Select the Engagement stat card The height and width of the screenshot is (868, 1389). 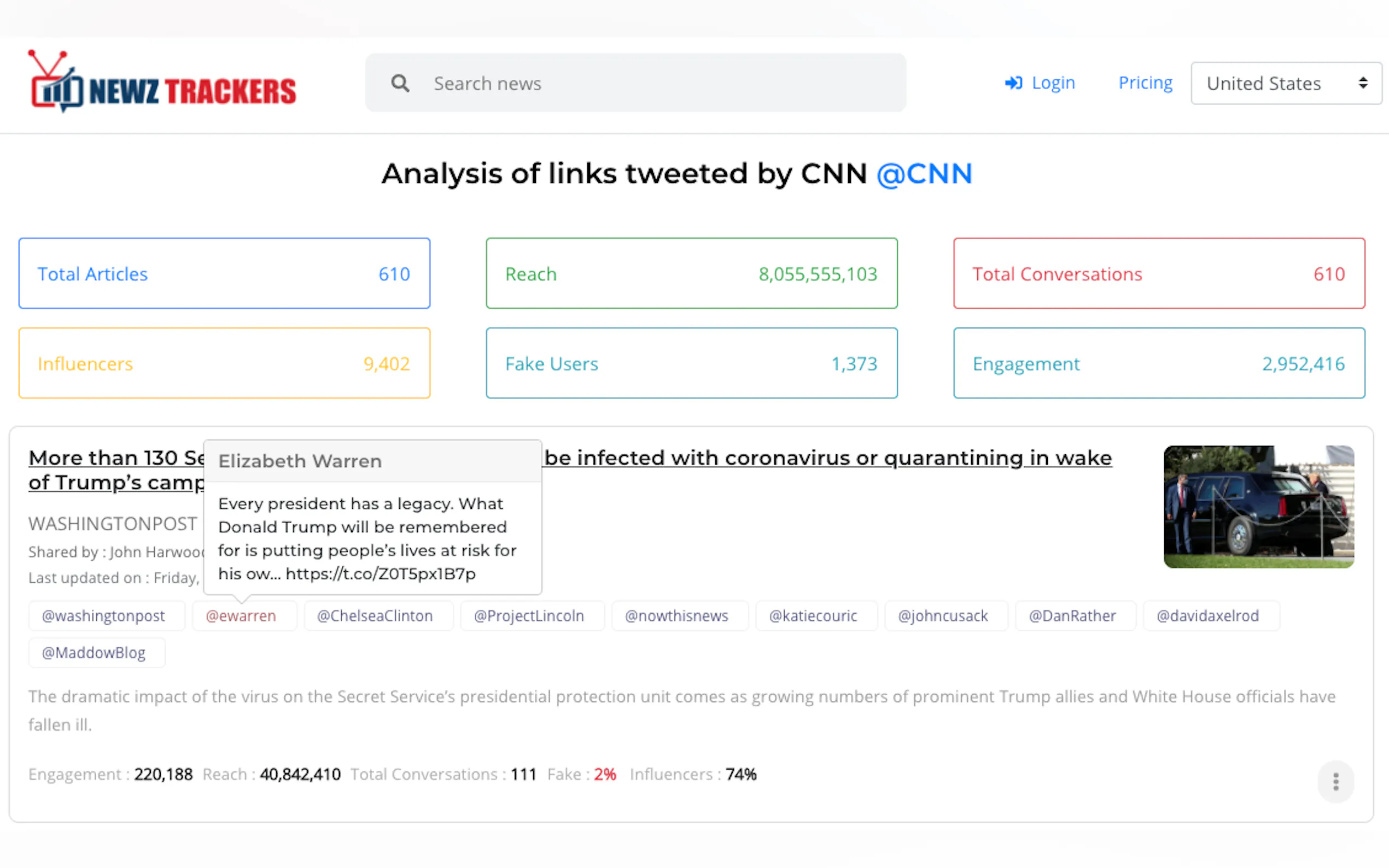click(x=1159, y=363)
